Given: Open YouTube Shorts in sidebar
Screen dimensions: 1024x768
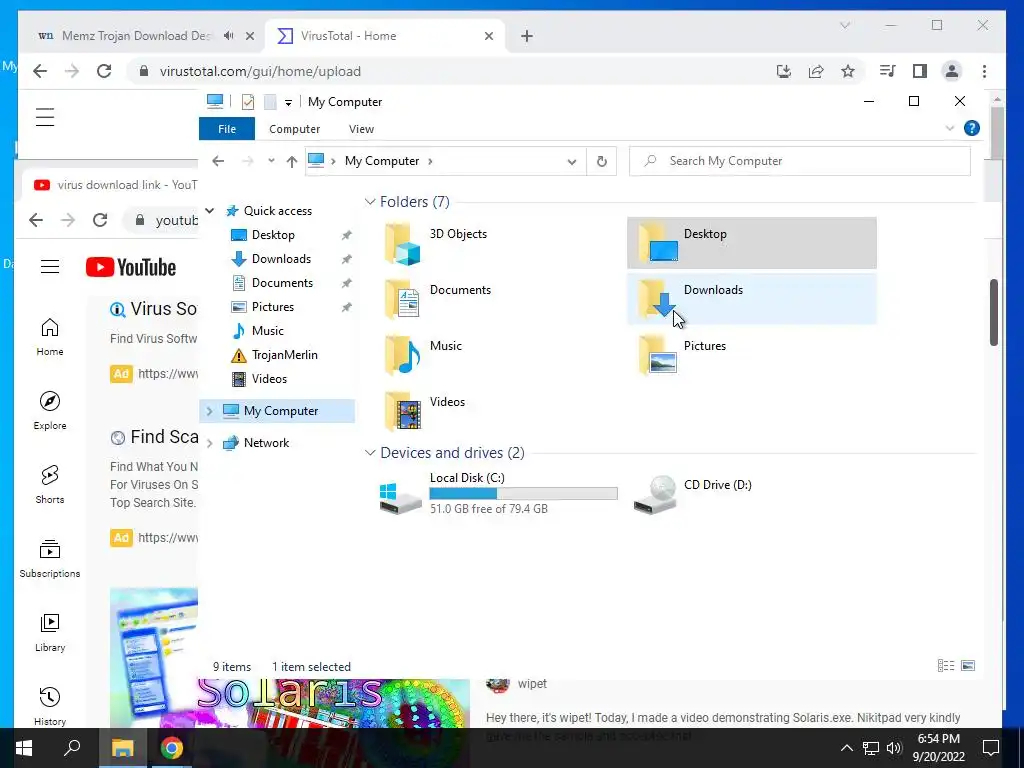Looking at the screenshot, I should coord(50,485).
